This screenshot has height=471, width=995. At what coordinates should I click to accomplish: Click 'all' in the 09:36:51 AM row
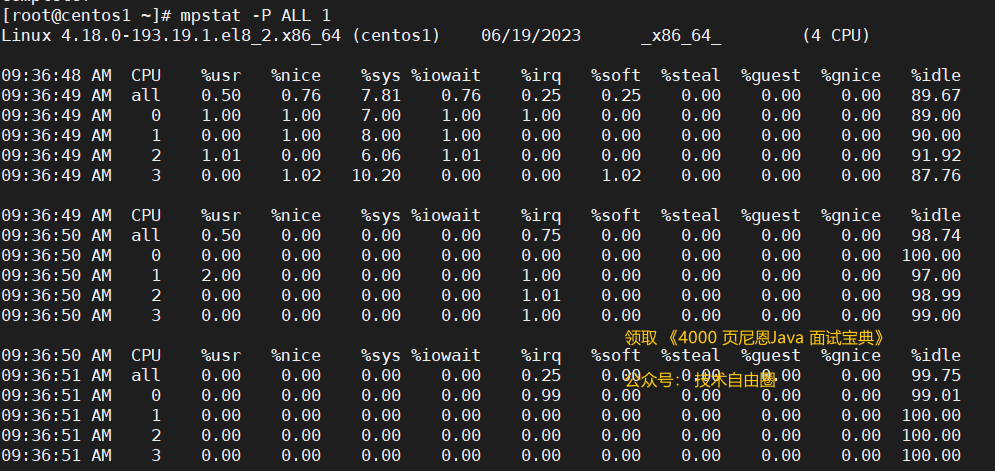(x=146, y=375)
